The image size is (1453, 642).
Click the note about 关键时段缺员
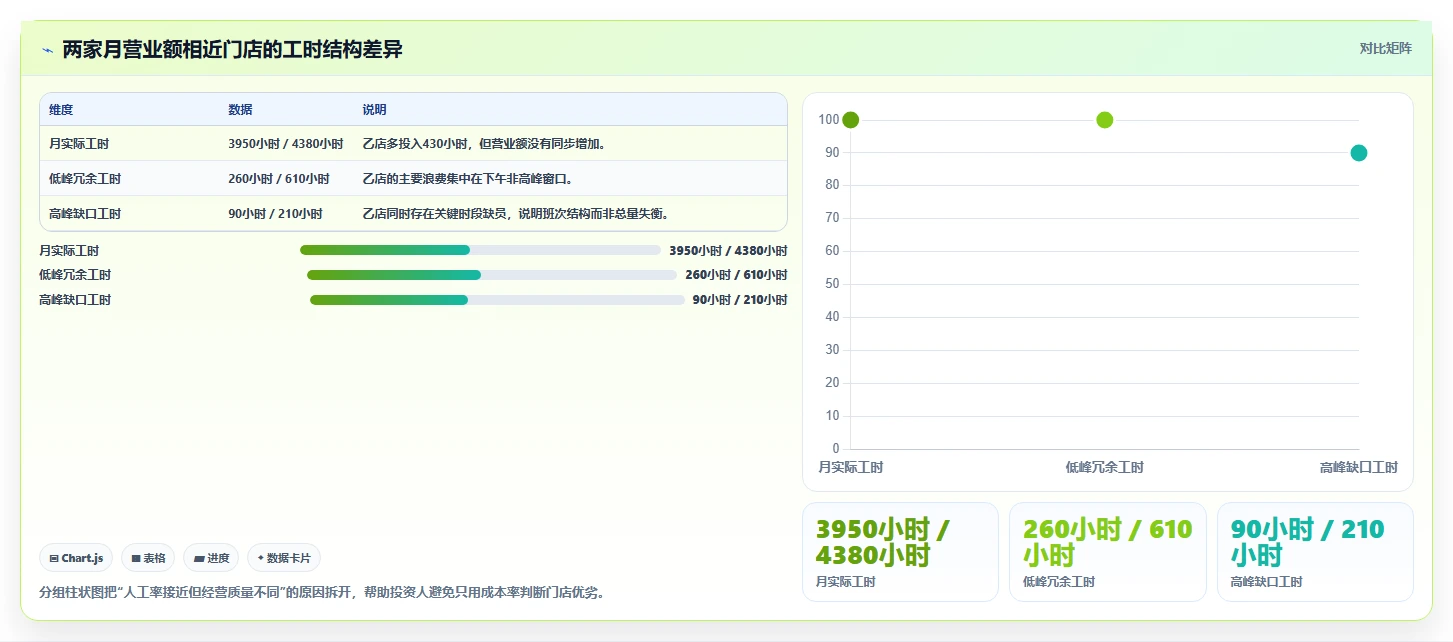click(515, 214)
